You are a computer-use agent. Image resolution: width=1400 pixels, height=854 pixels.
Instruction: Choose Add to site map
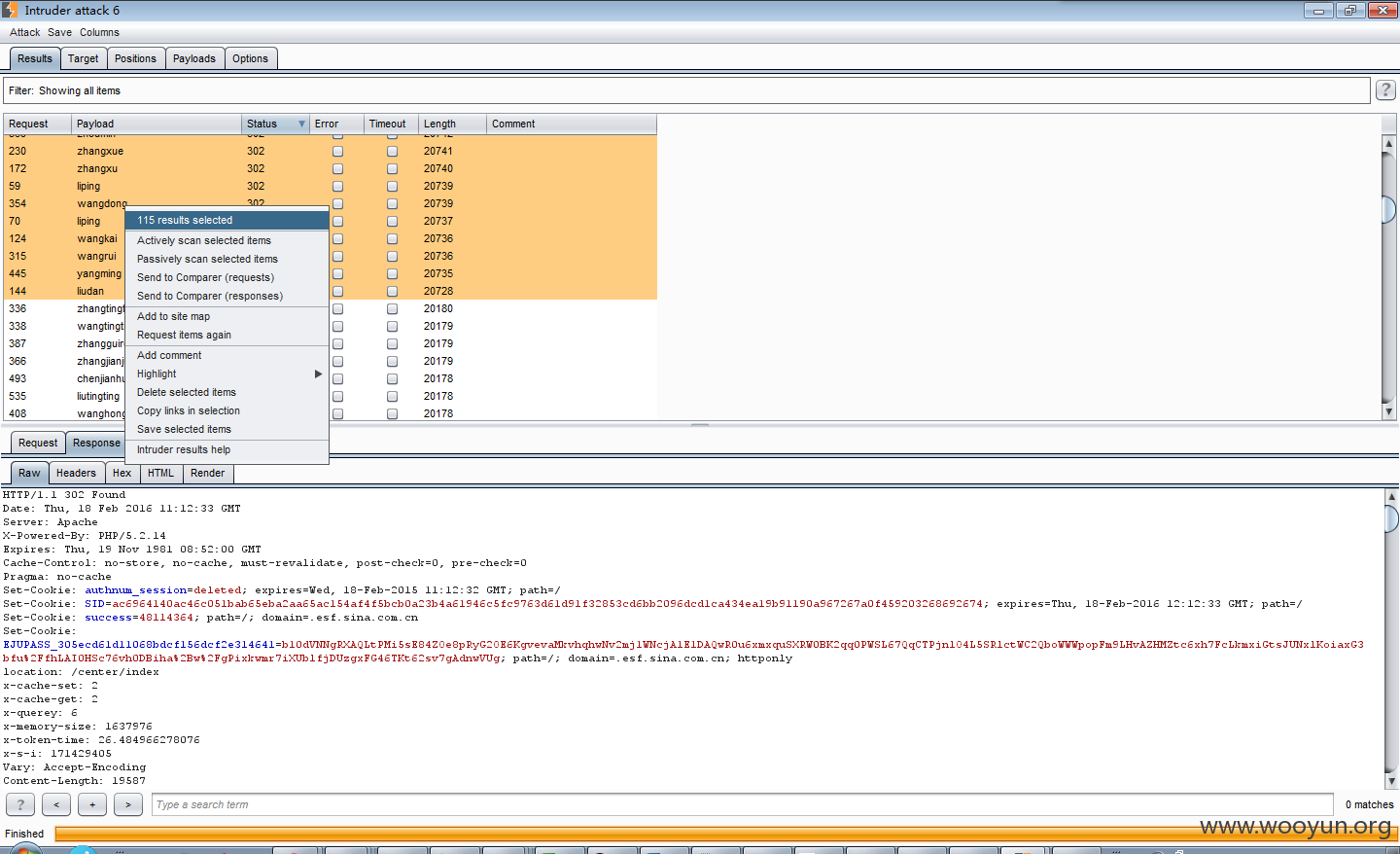pos(227,316)
